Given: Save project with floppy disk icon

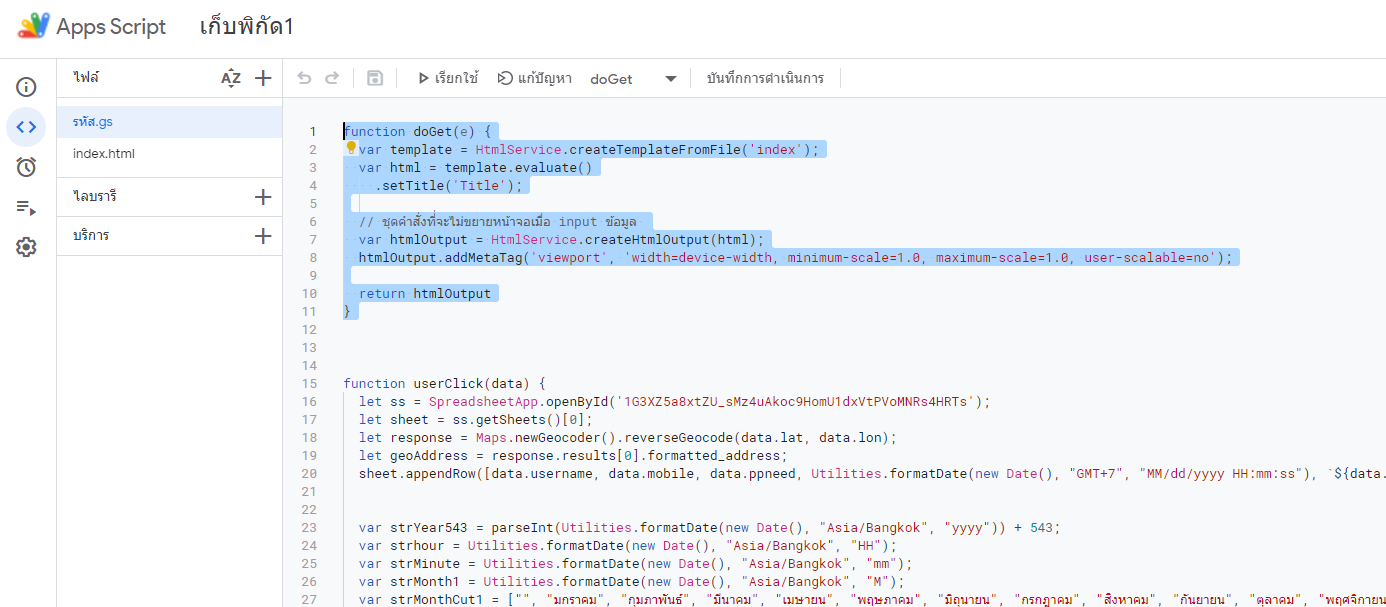Looking at the screenshot, I should pyautogui.click(x=375, y=78).
